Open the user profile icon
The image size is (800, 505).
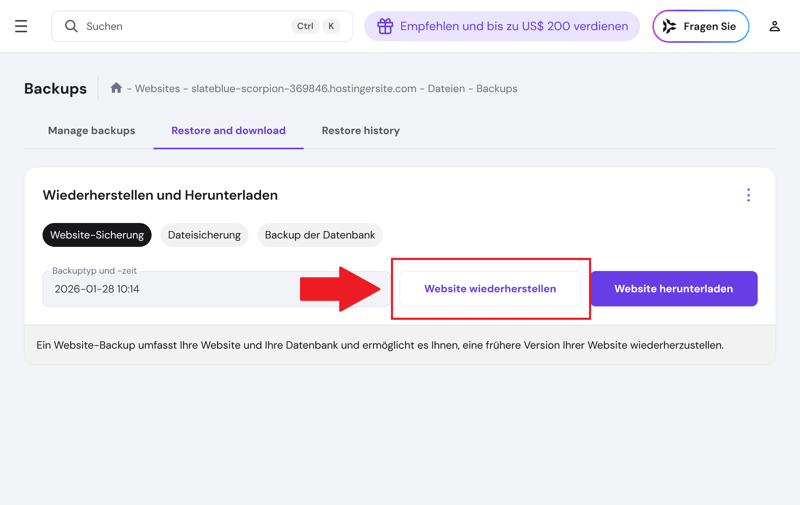[774, 27]
